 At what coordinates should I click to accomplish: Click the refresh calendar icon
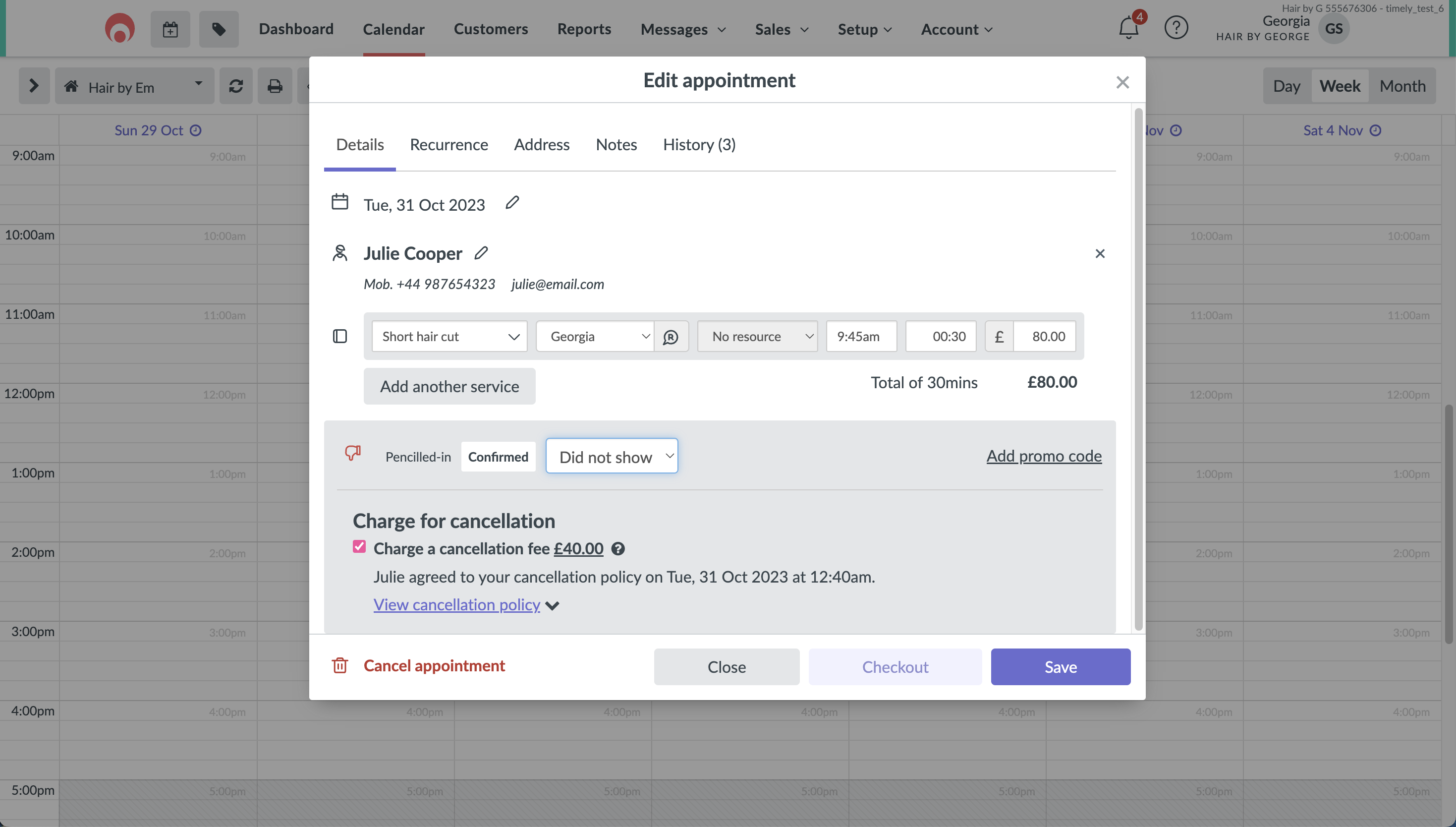coord(236,86)
